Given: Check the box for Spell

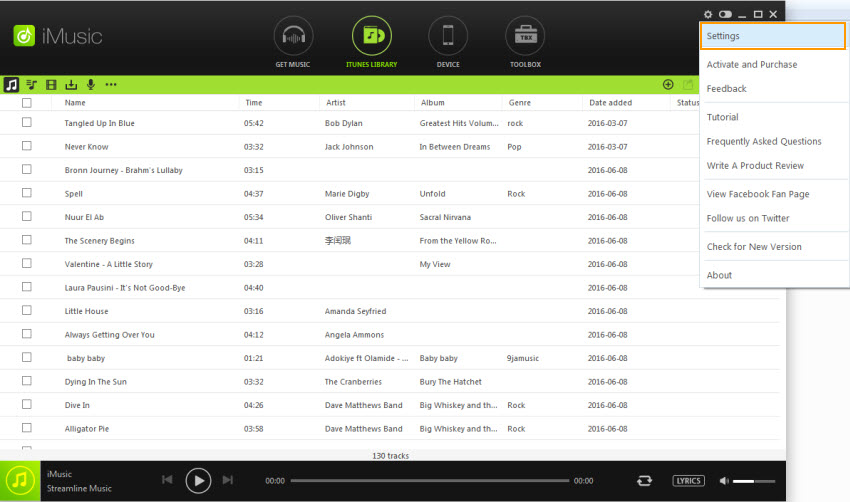Looking at the screenshot, I should [x=27, y=193].
